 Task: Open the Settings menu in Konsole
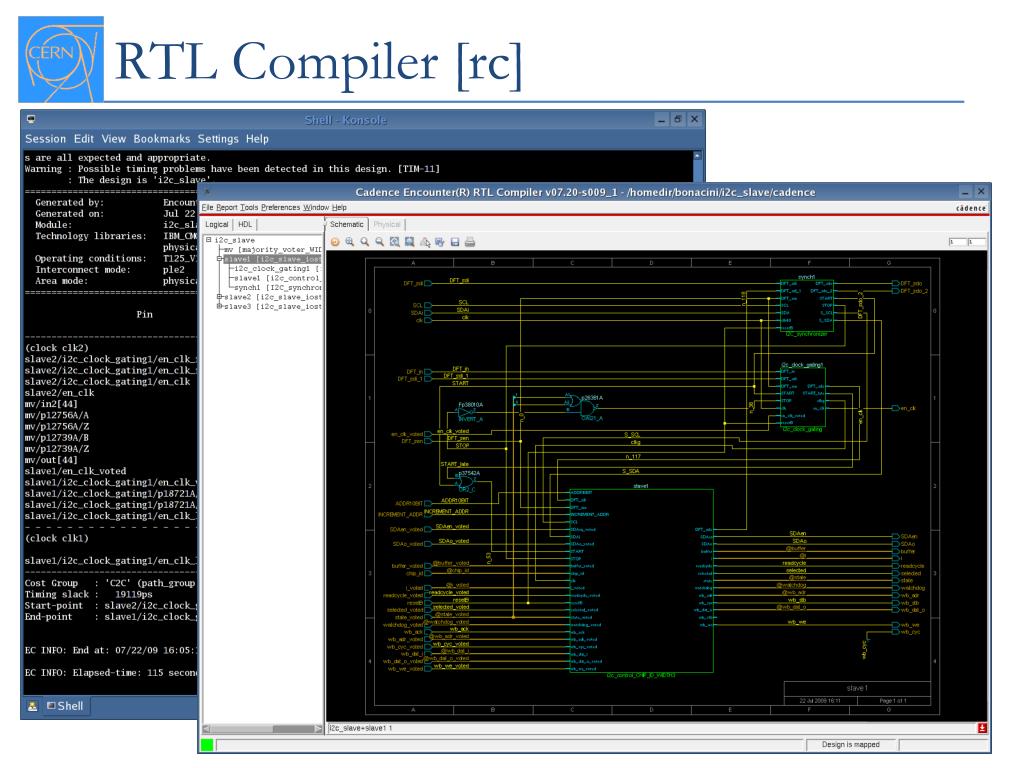point(218,139)
